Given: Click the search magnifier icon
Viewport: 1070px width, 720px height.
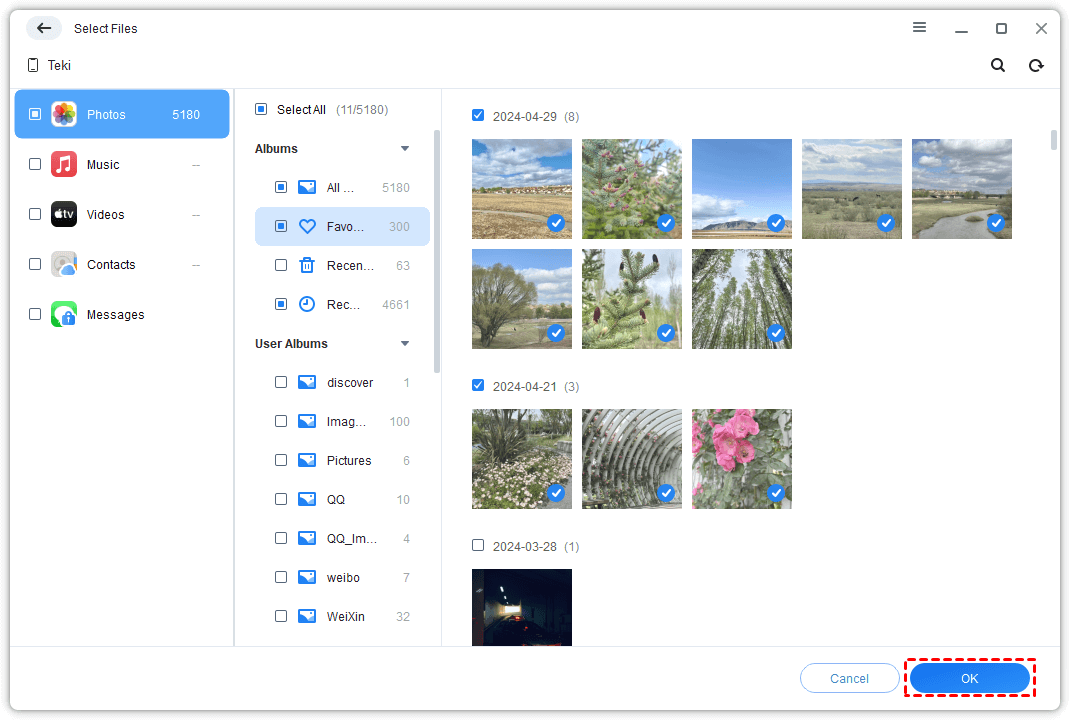Looking at the screenshot, I should [x=997, y=65].
